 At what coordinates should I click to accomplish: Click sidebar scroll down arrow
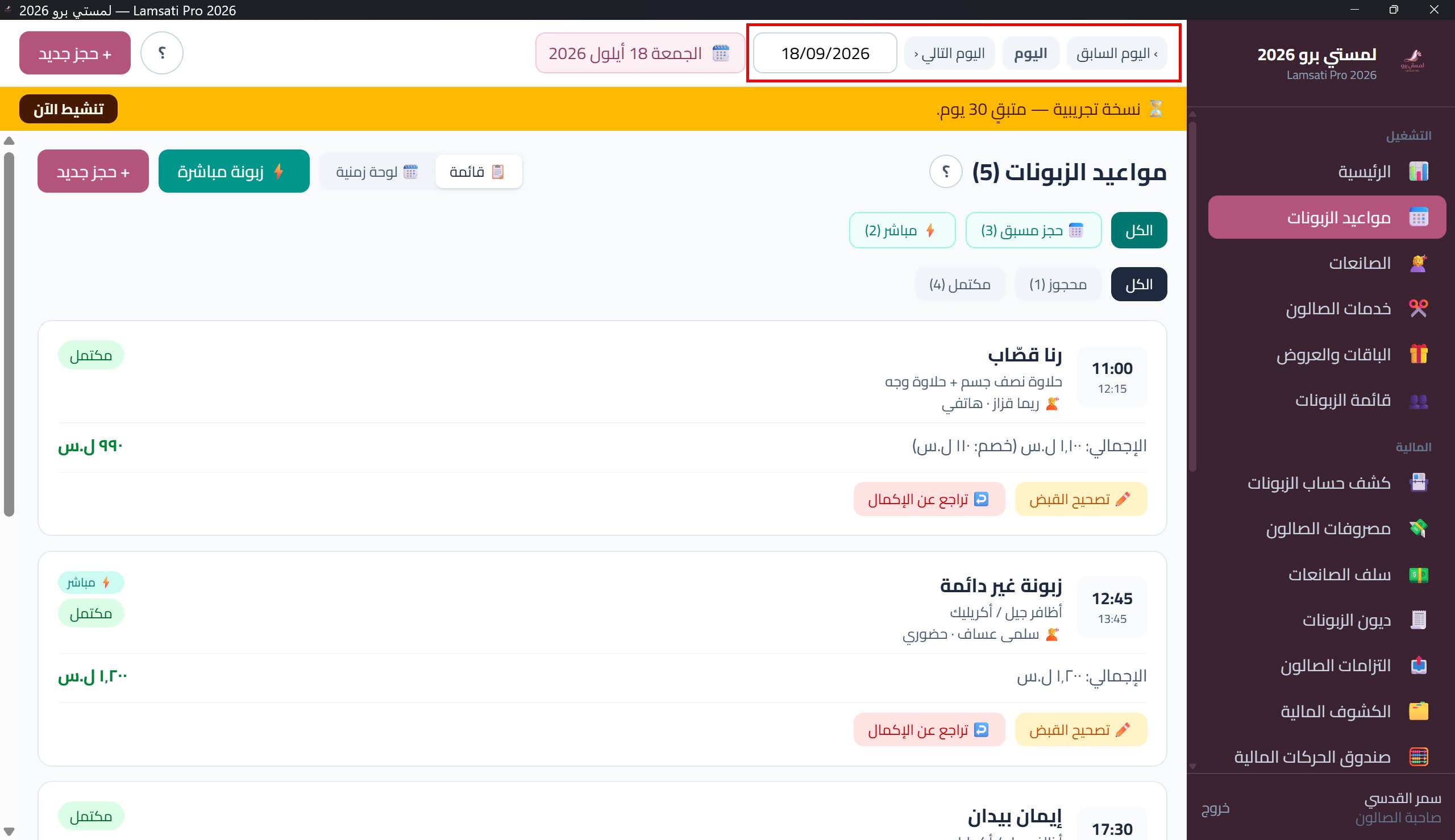click(x=1192, y=767)
